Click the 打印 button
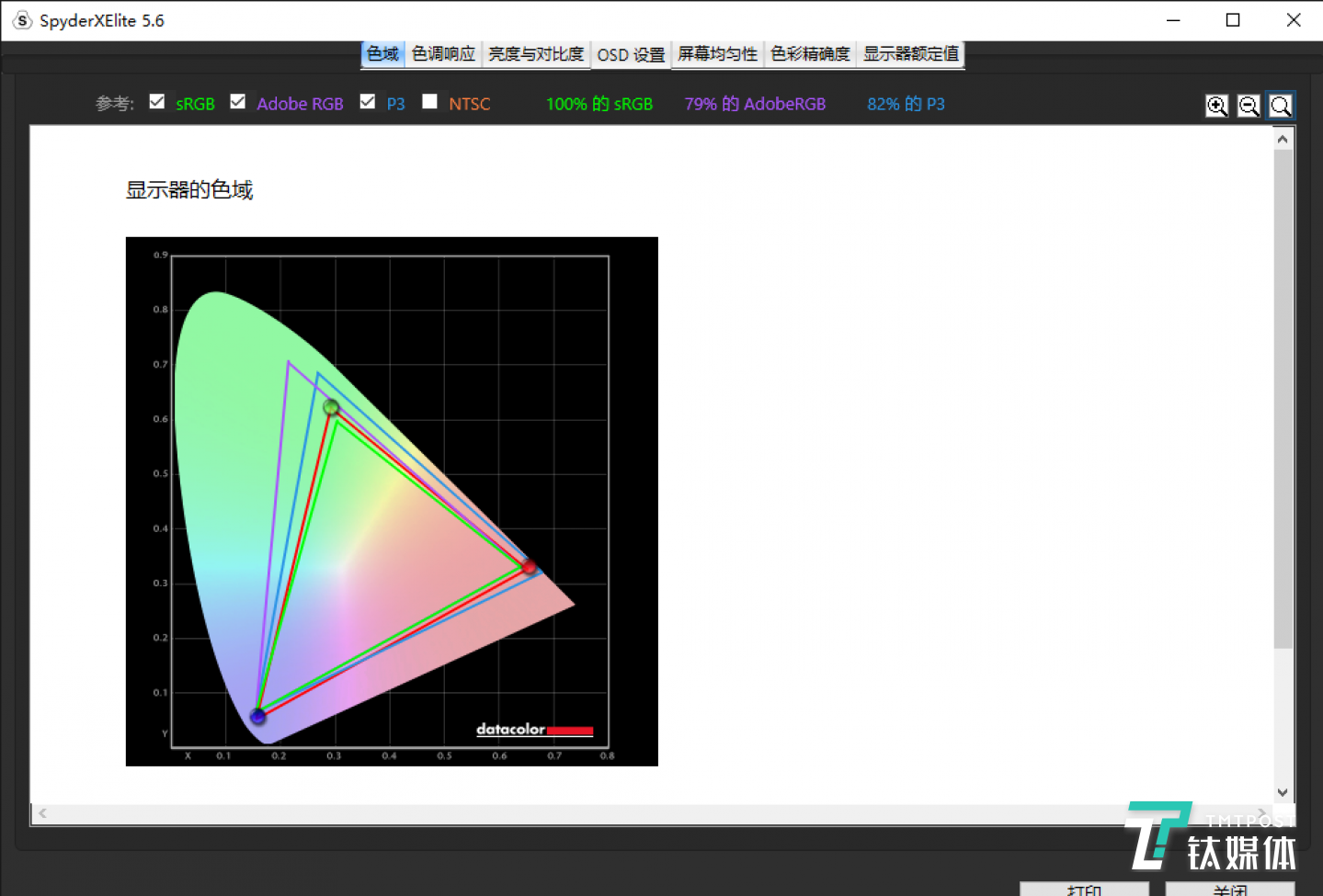The height and width of the screenshot is (896, 1323). tap(1084, 889)
